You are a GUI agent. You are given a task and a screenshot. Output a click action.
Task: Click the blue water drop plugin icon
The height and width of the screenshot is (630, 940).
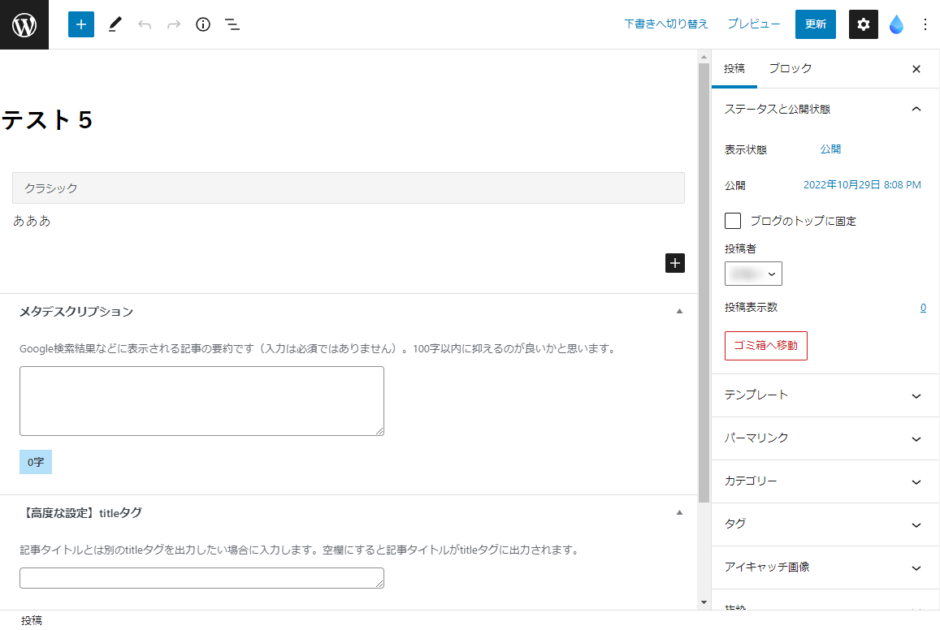click(x=896, y=24)
